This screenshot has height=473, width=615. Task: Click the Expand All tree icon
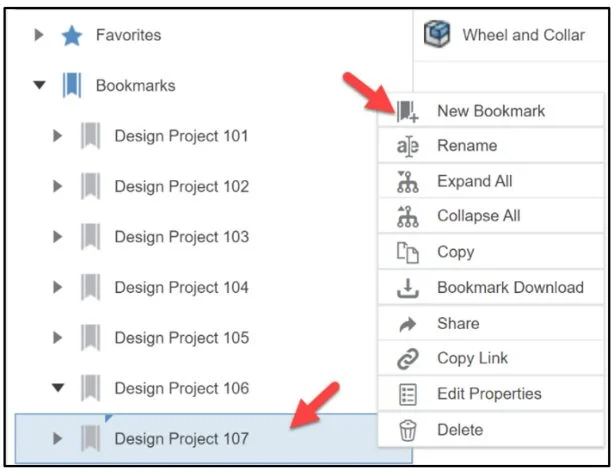click(x=407, y=182)
